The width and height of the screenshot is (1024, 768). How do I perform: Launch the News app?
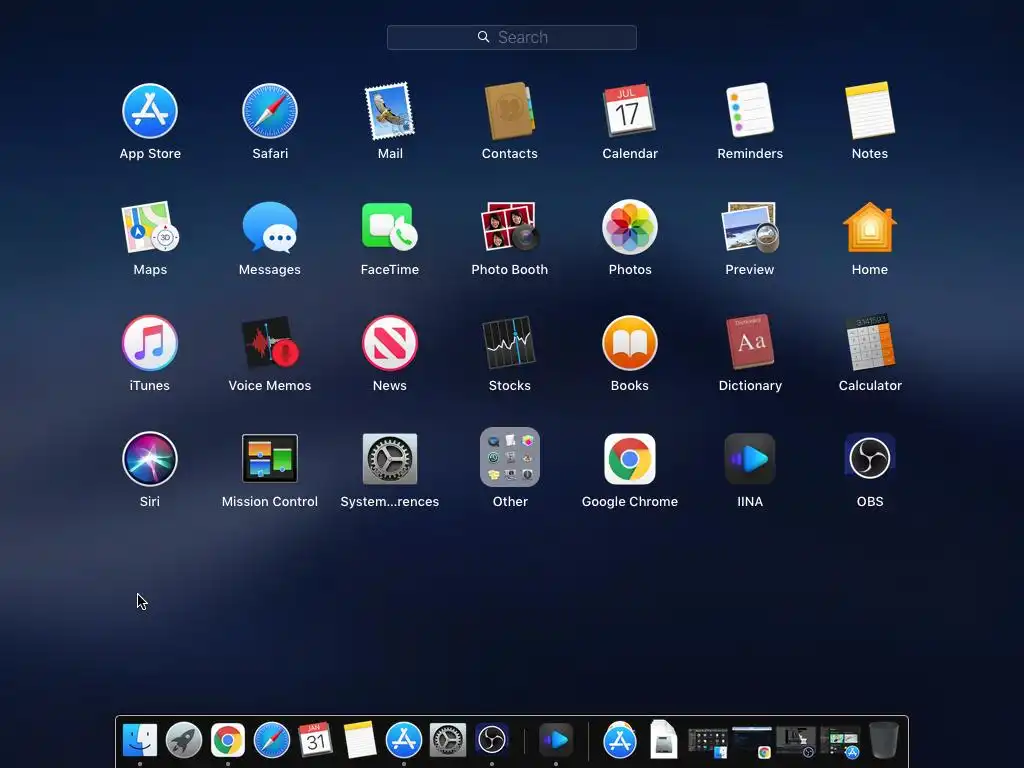tap(390, 344)
